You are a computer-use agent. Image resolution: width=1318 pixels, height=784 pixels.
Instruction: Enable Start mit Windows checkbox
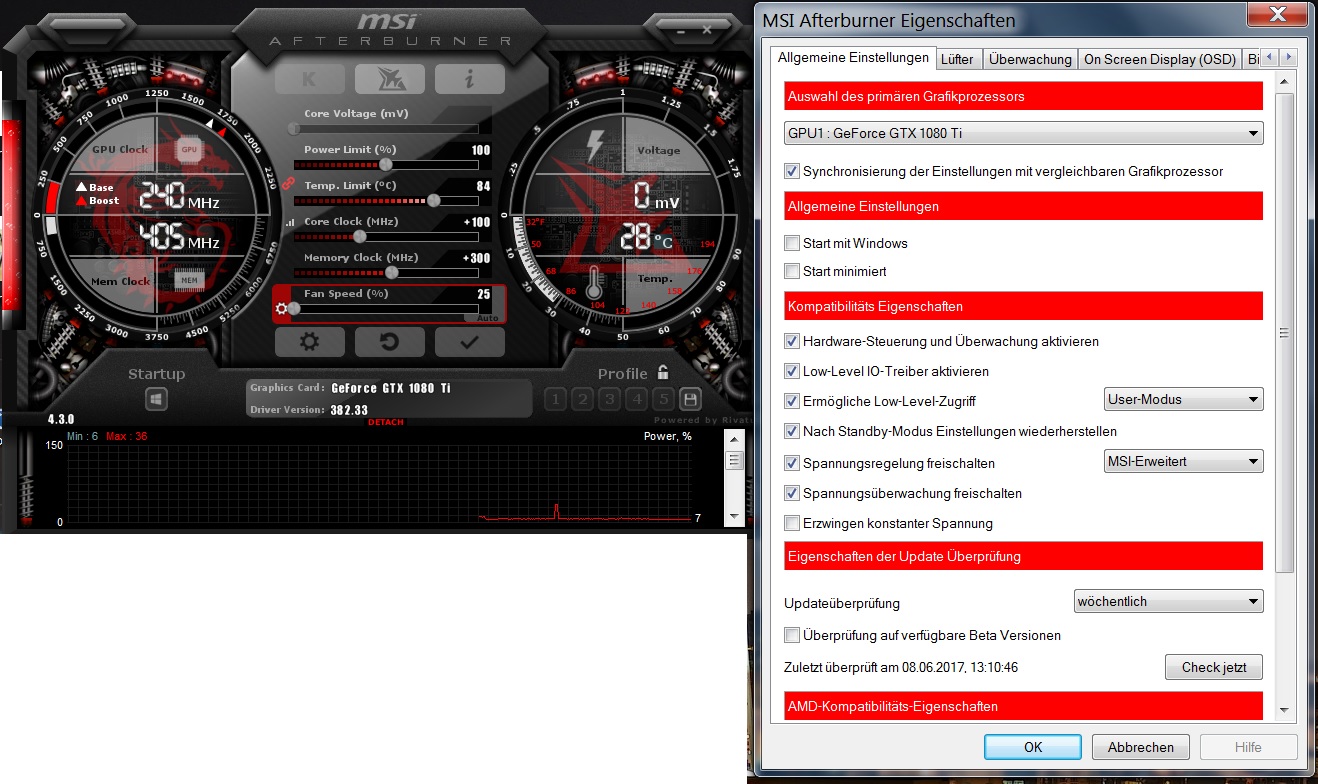[792, 243]
